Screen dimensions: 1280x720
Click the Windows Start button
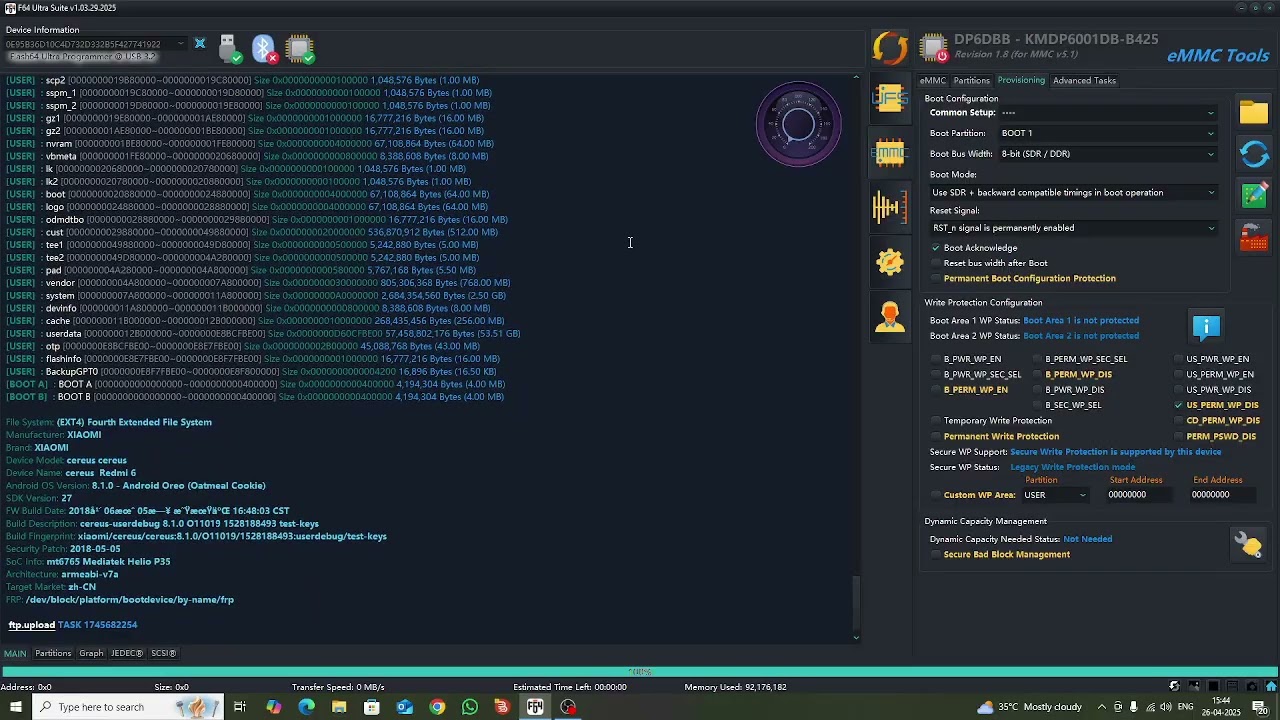(x=15, y=707)
